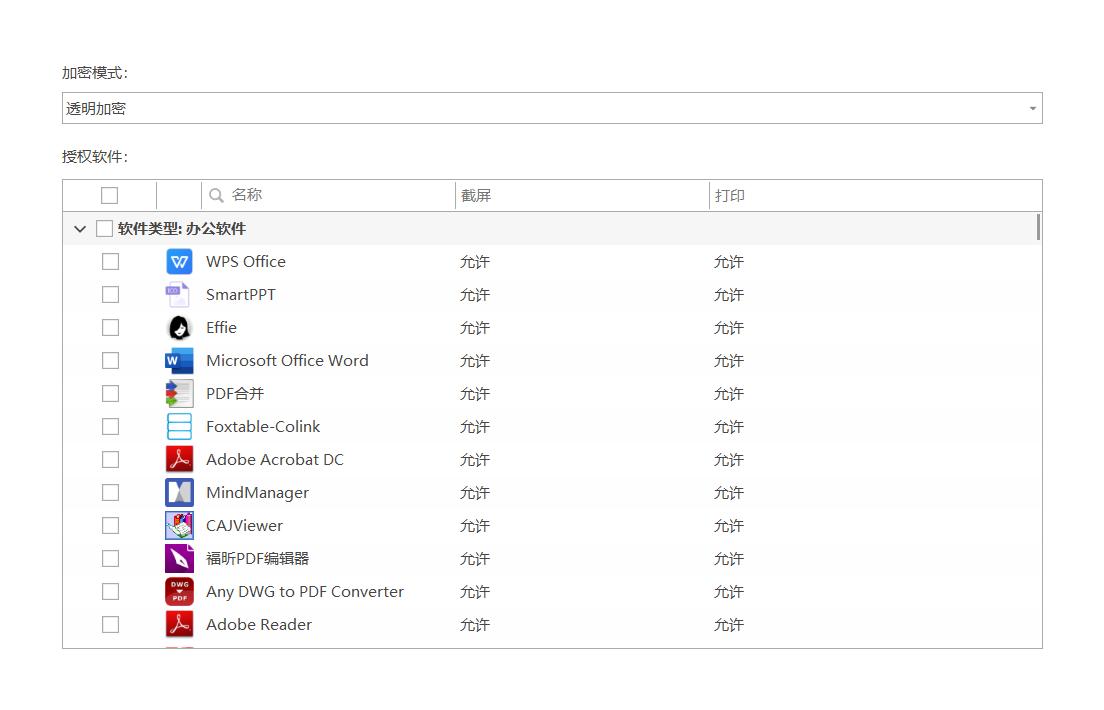Check the box next to WPS Office

coord(110,262)
